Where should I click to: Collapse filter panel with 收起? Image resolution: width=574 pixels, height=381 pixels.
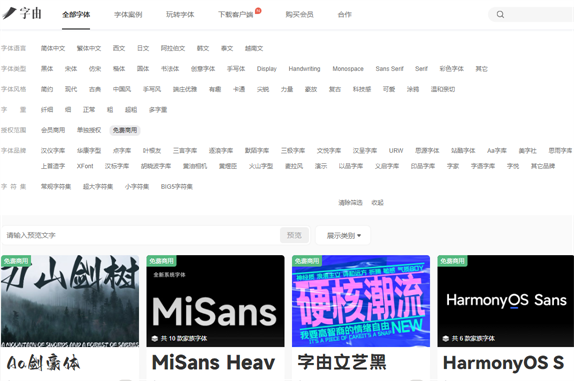pyautogui.click(x=377, y=203)
